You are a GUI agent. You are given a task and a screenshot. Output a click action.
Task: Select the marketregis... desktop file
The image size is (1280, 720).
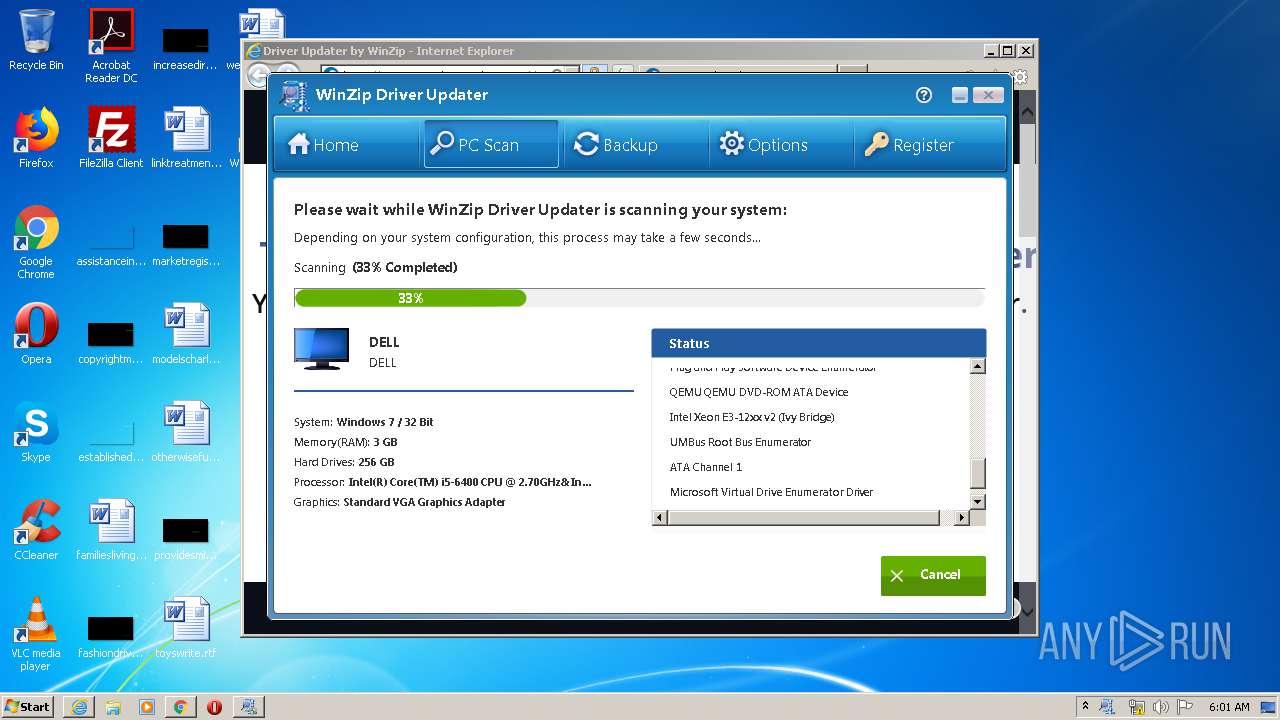(x=186, y=243)
